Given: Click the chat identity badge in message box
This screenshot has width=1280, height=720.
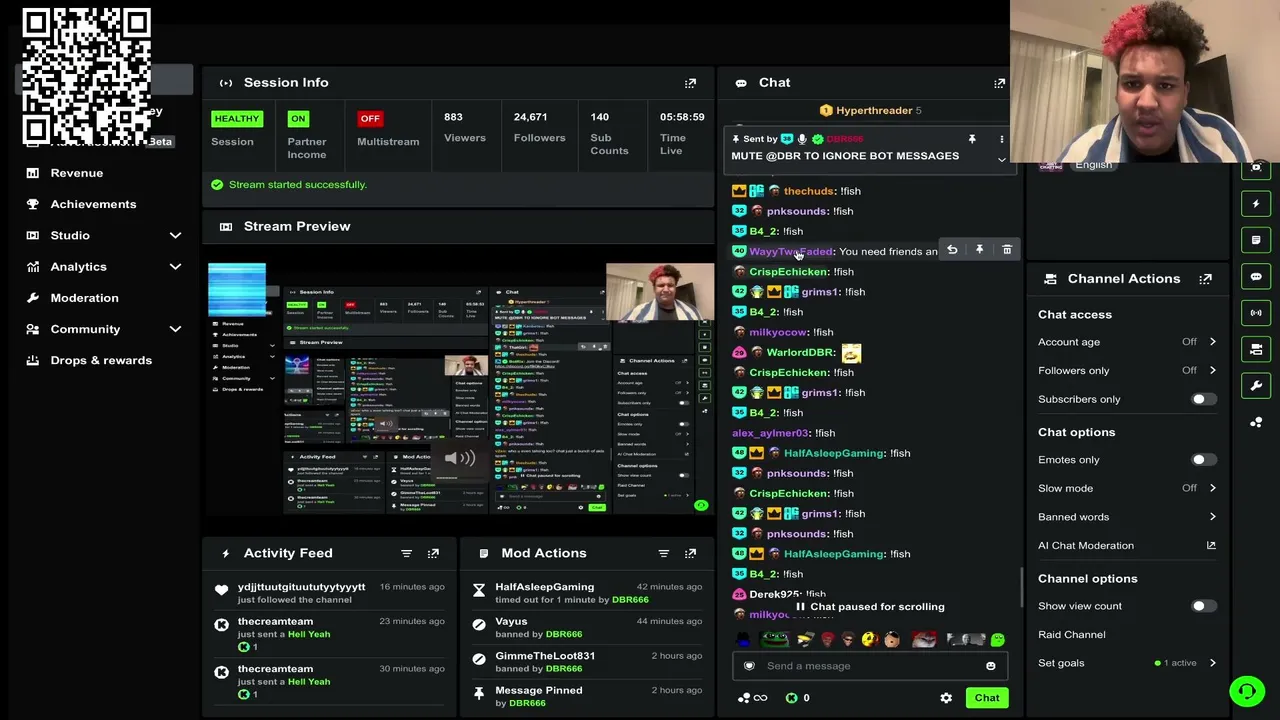Looking at the screenshot, I should 749,666.
